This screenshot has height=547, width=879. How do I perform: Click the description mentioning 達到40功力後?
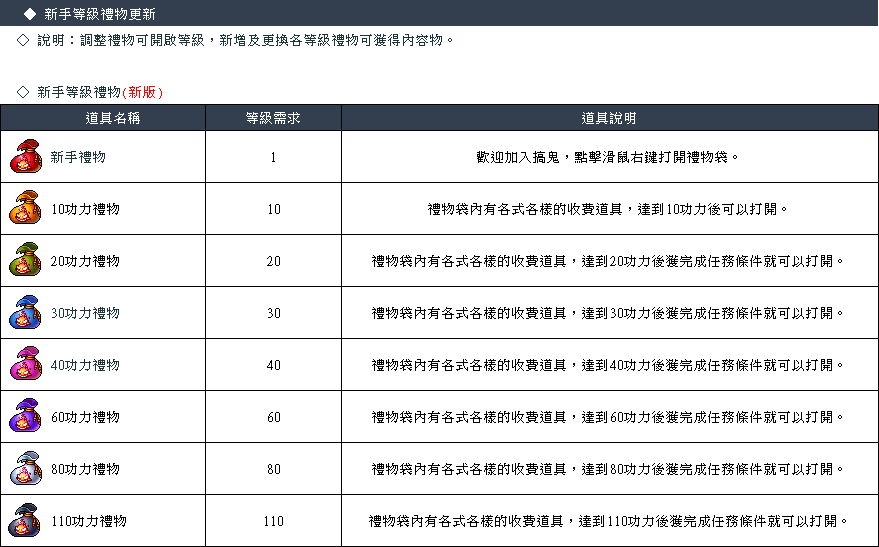pyautogui.click(x=608, y=365)
